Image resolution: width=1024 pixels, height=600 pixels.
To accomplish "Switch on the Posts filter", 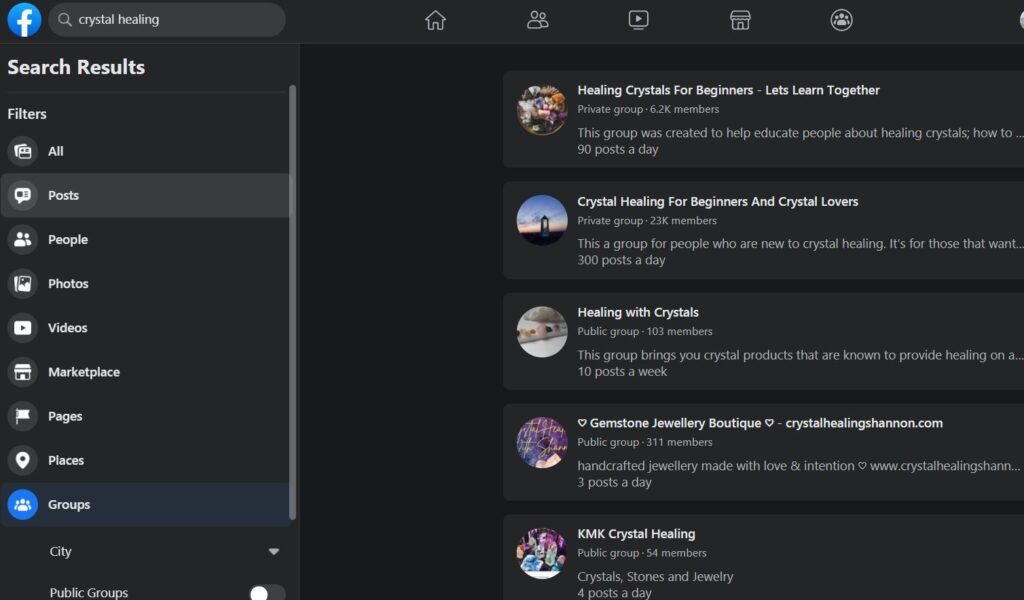I will pyautogui.click(x=64, y=195).
